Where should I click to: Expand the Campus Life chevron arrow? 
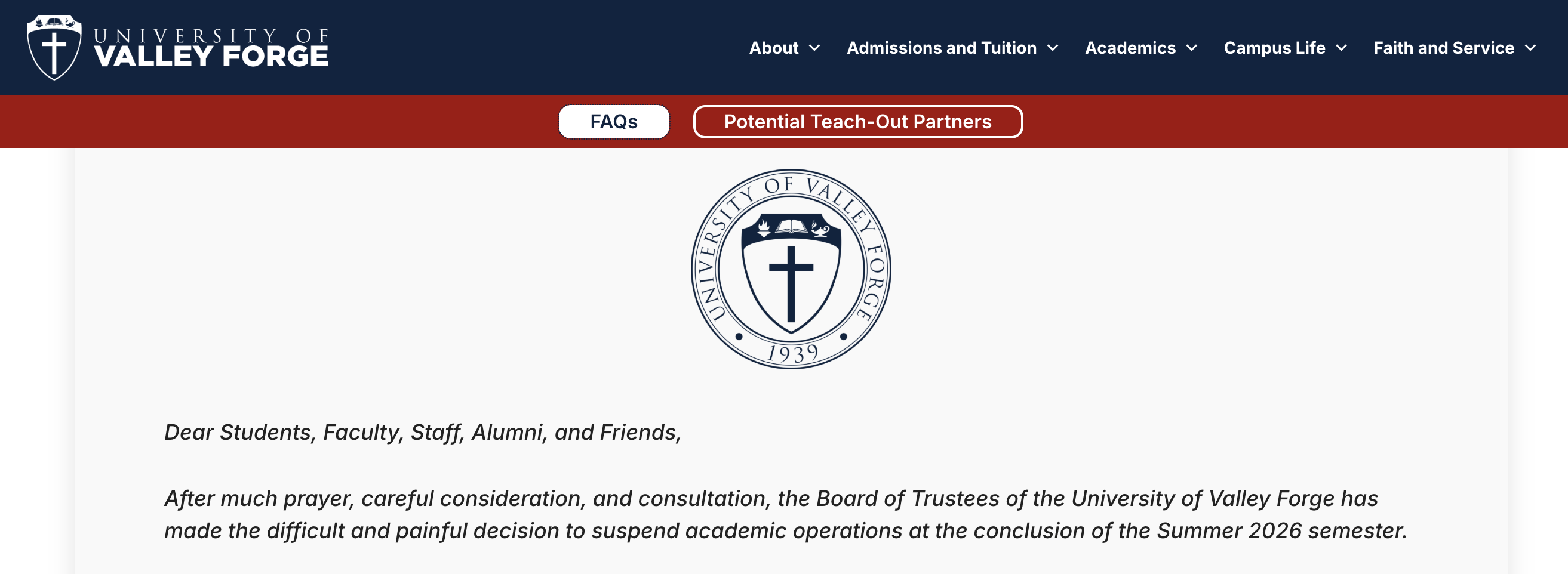(x=1342, y=48)
